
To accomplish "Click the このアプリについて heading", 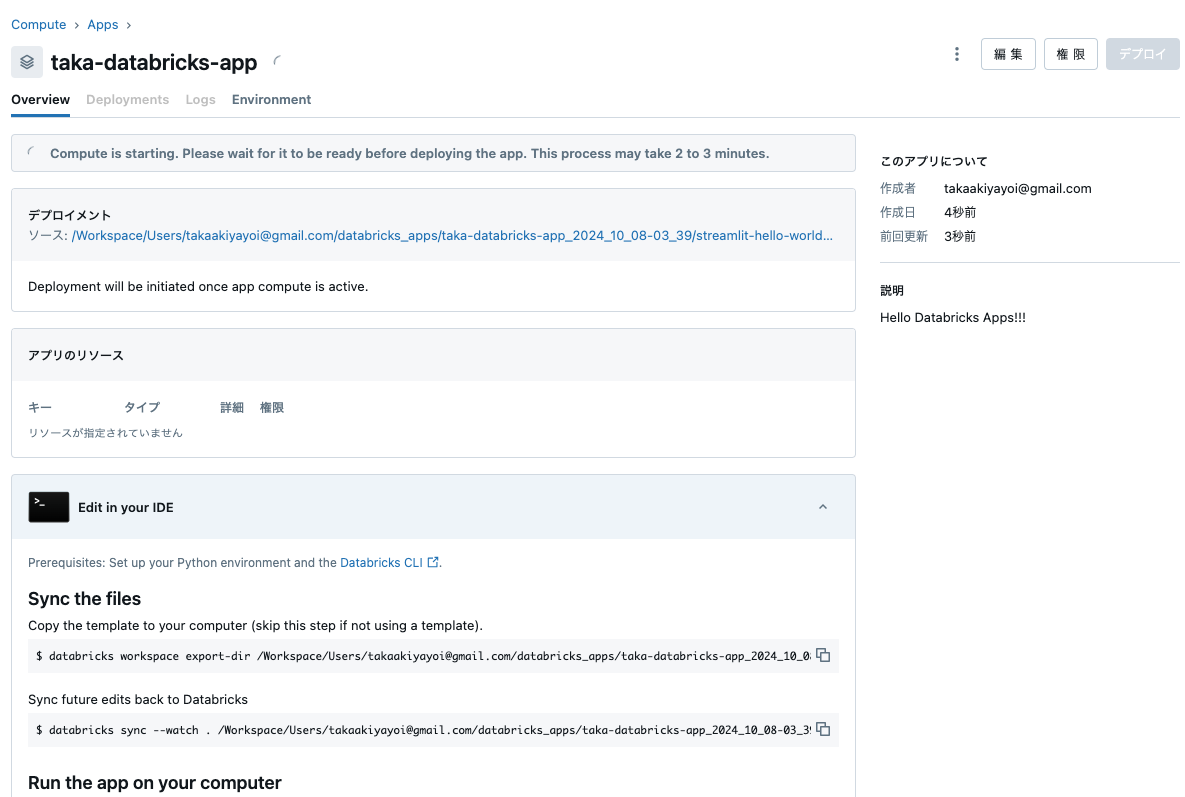I will (x=933, y=161).
